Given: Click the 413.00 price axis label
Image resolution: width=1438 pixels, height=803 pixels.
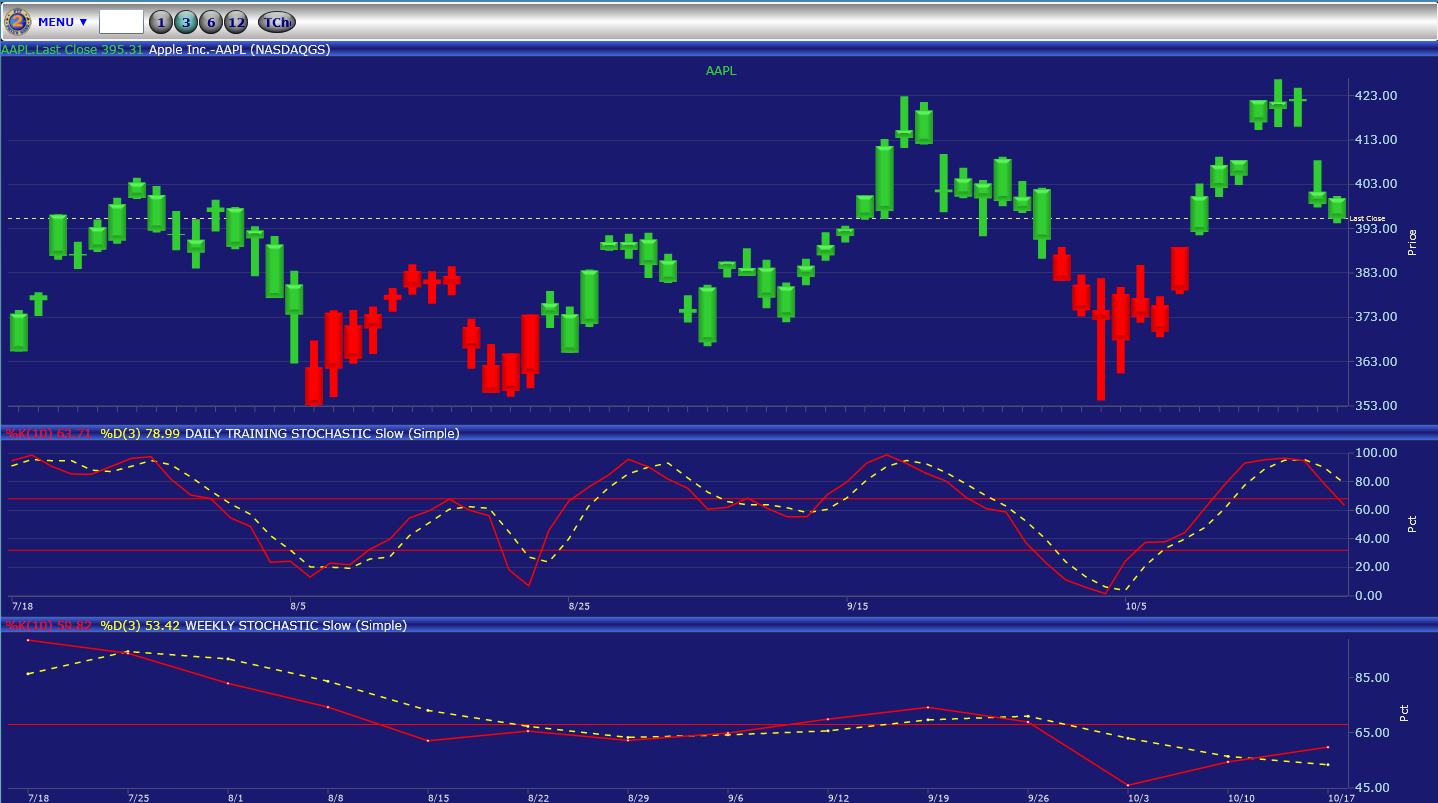Looking at the screenshot, I should coord(1375,140).
